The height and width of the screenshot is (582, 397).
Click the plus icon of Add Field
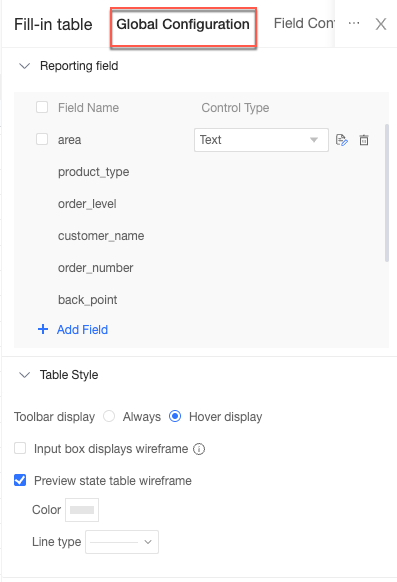coord(43,329)
